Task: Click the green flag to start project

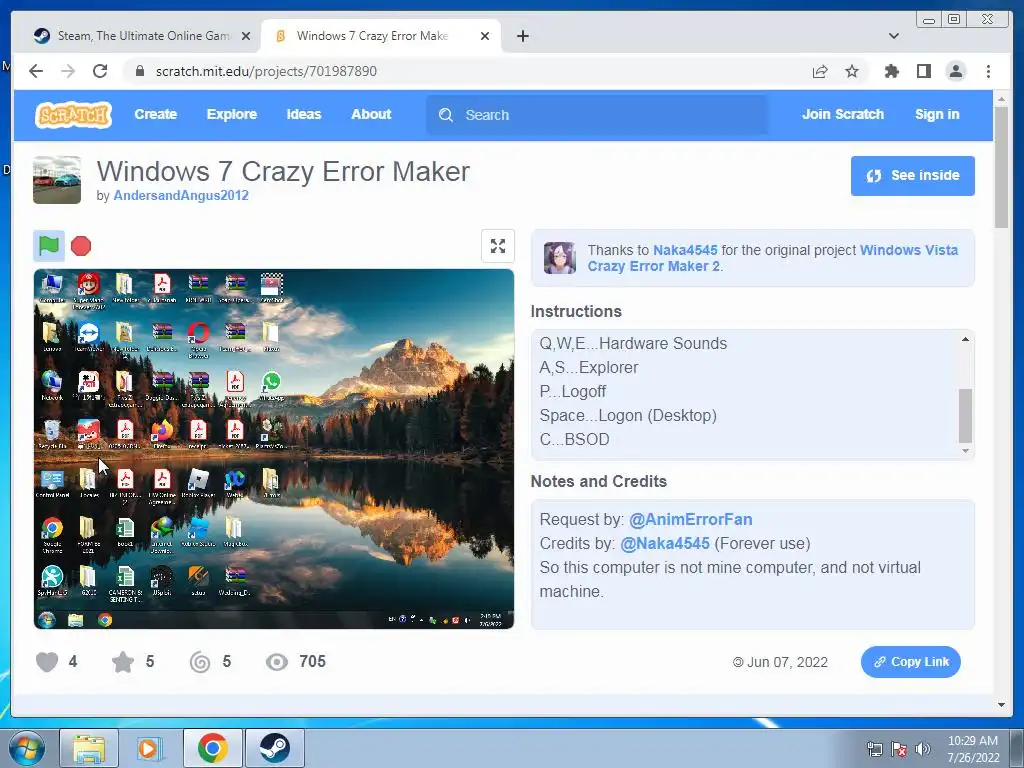Action: (x=49, y=246)
